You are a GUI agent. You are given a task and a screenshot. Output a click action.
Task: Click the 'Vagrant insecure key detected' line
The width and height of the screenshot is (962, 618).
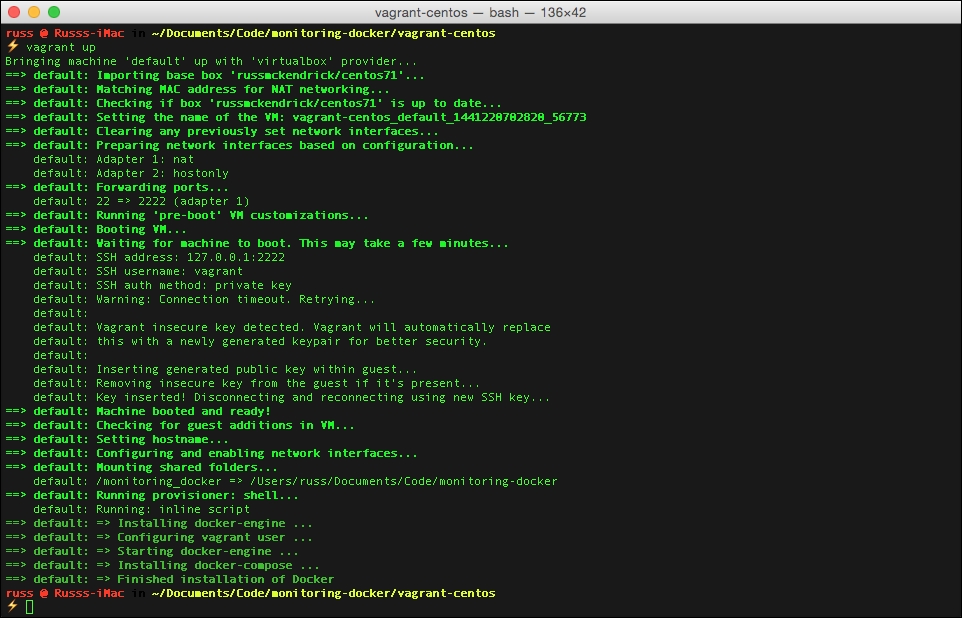click(292, 328)
